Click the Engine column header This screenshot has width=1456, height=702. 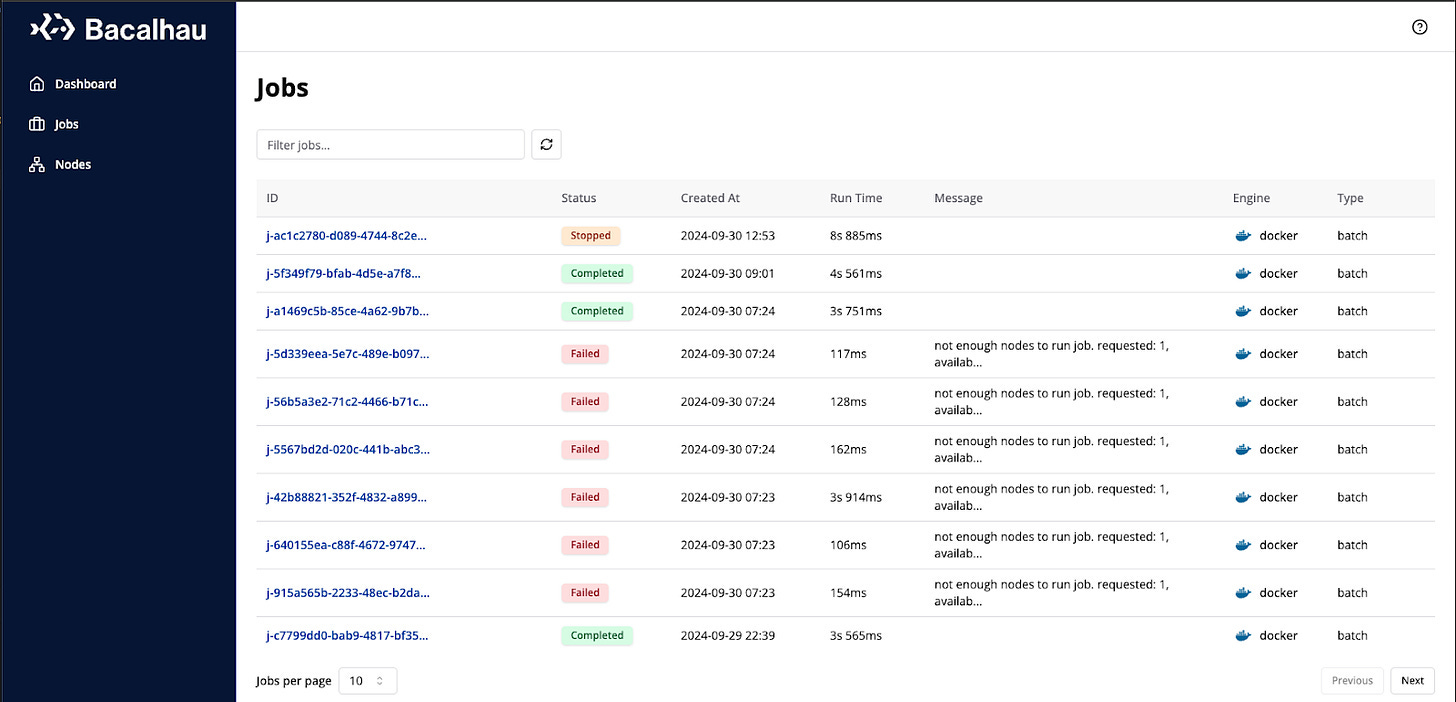[x=1251, y=198]
